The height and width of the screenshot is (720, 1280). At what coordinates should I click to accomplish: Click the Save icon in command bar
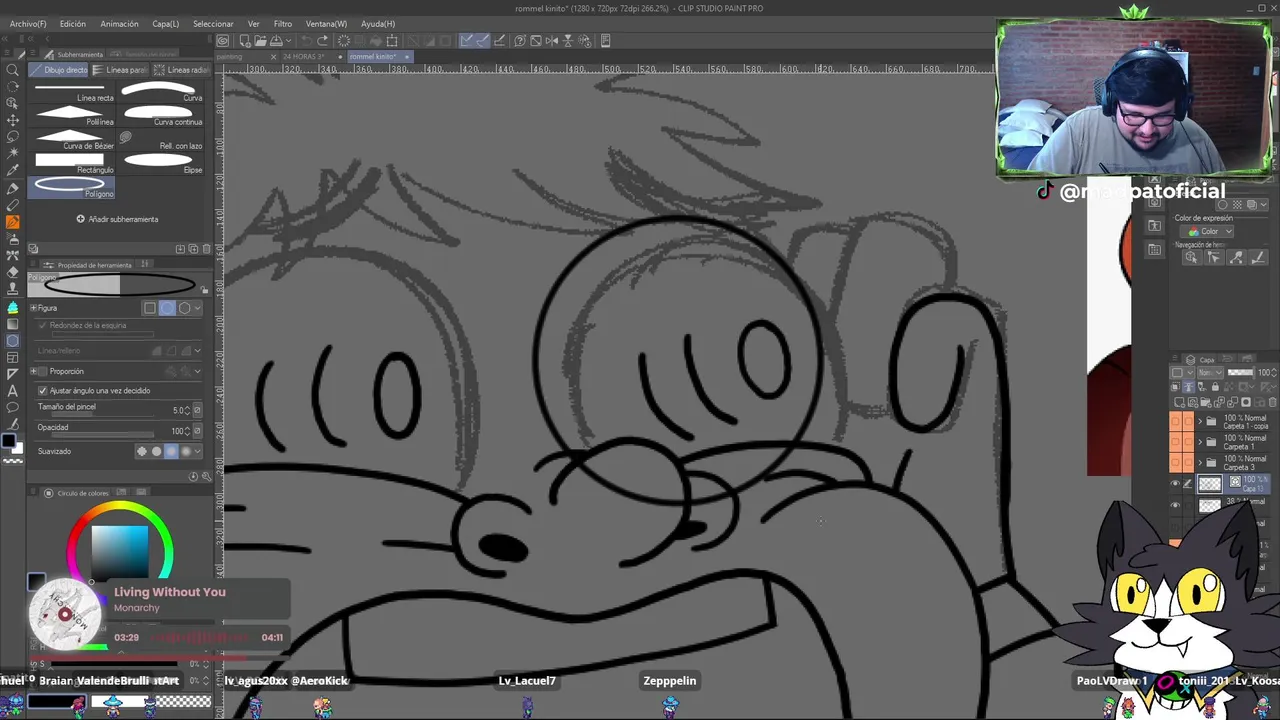click(x=276, y=41)
